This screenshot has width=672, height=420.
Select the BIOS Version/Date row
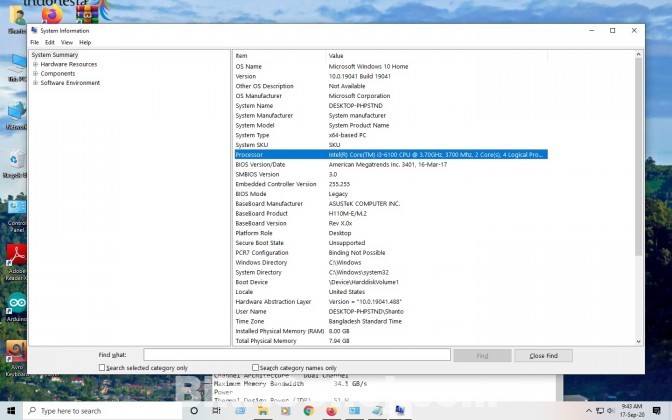click(x=391, y=165)
